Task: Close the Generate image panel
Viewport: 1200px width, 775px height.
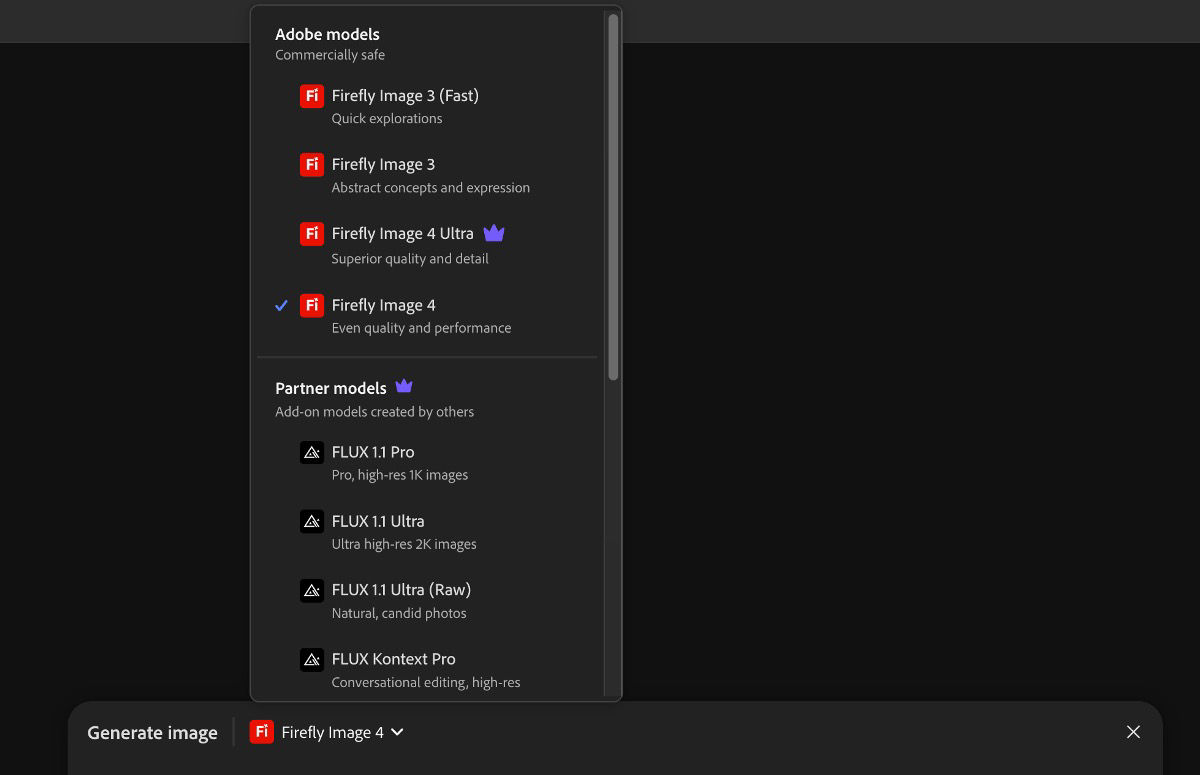Action: point(1133,732)
